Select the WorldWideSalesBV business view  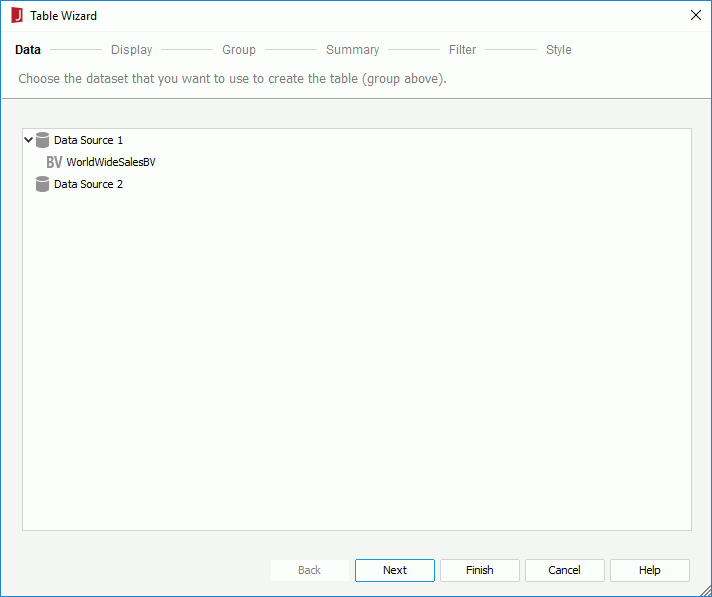(111, 162)
